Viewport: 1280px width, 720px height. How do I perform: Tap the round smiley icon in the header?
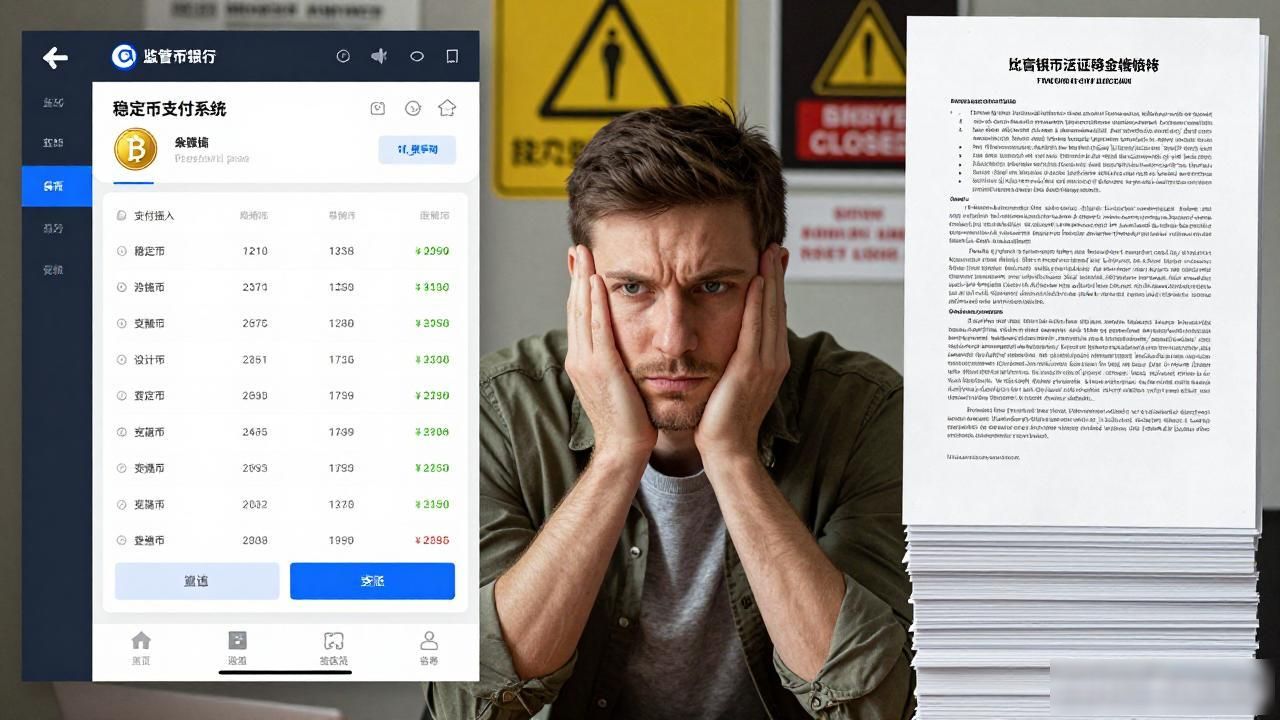pos(412,108)
